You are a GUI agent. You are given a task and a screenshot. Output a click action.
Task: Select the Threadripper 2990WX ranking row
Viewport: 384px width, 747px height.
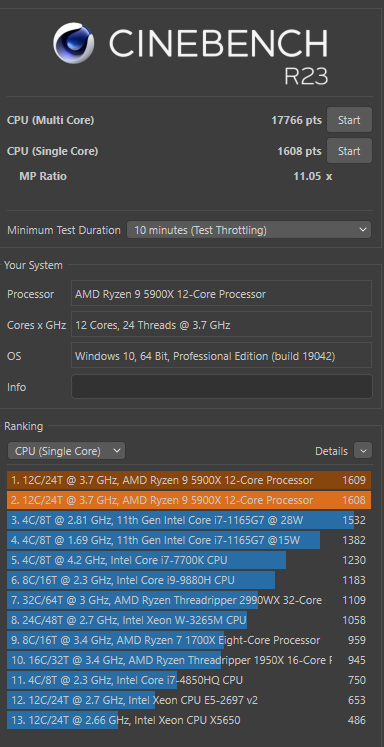pos(189,600)
